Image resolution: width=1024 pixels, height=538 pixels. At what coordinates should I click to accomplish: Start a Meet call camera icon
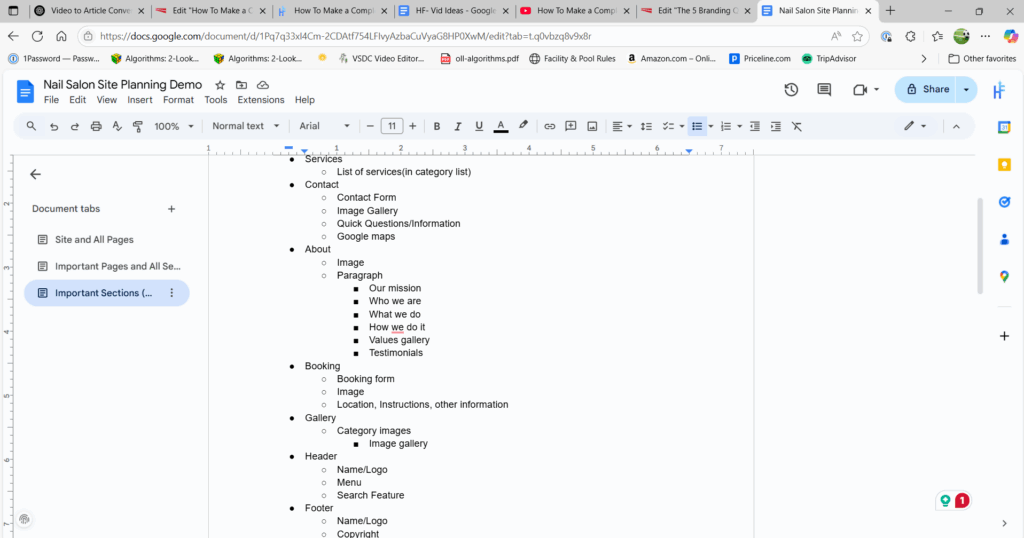859,89
